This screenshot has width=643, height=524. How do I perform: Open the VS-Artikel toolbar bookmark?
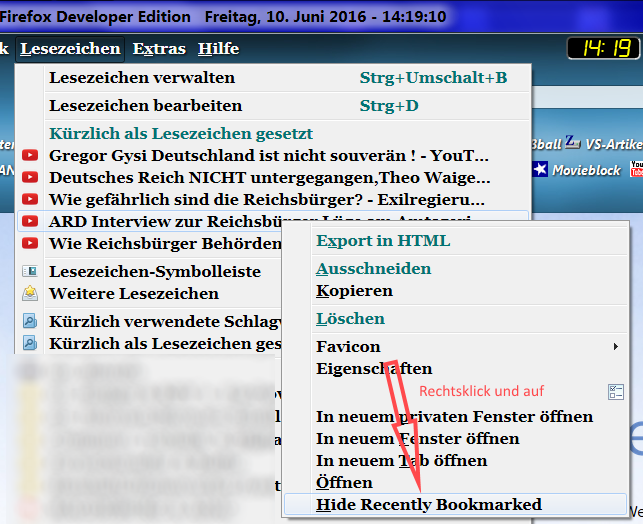613,144
